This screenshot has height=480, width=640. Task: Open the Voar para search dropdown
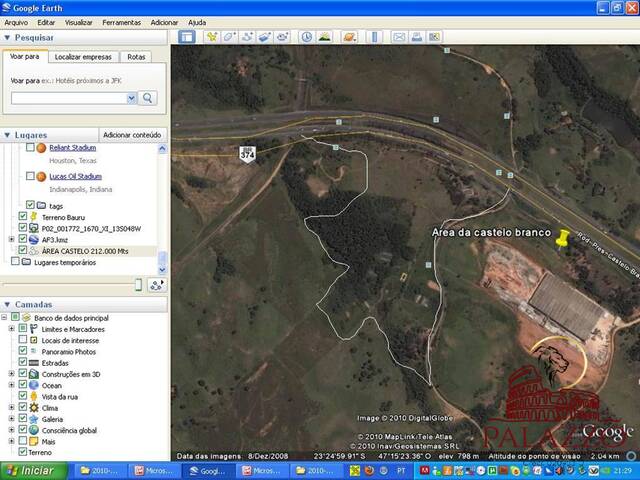click(131, 98)
